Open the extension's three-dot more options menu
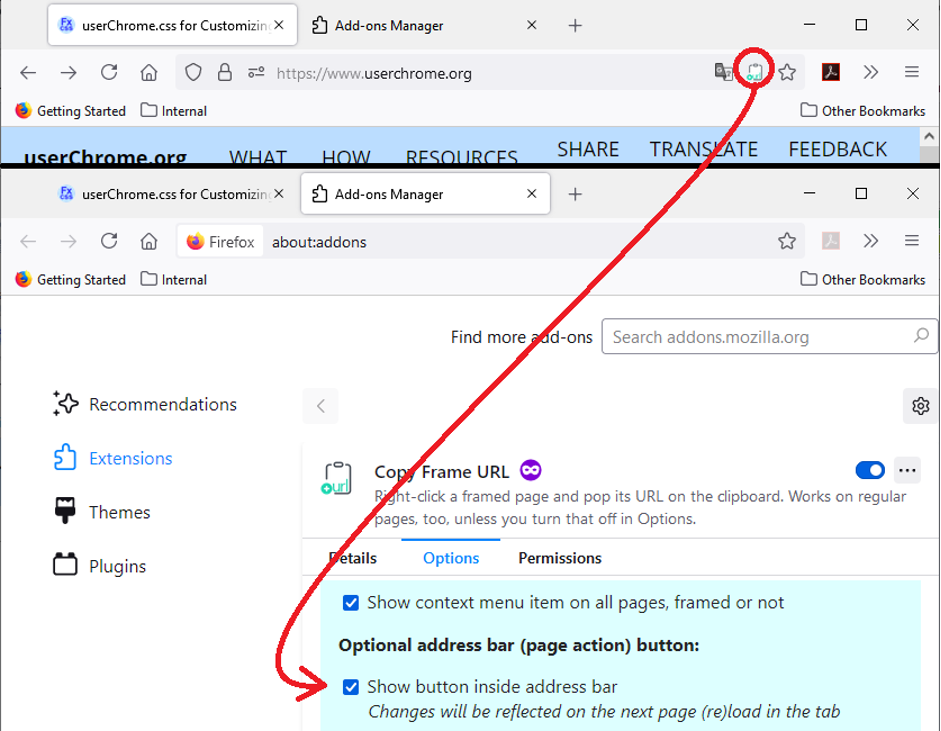941x731 pixels. [907, 470]
